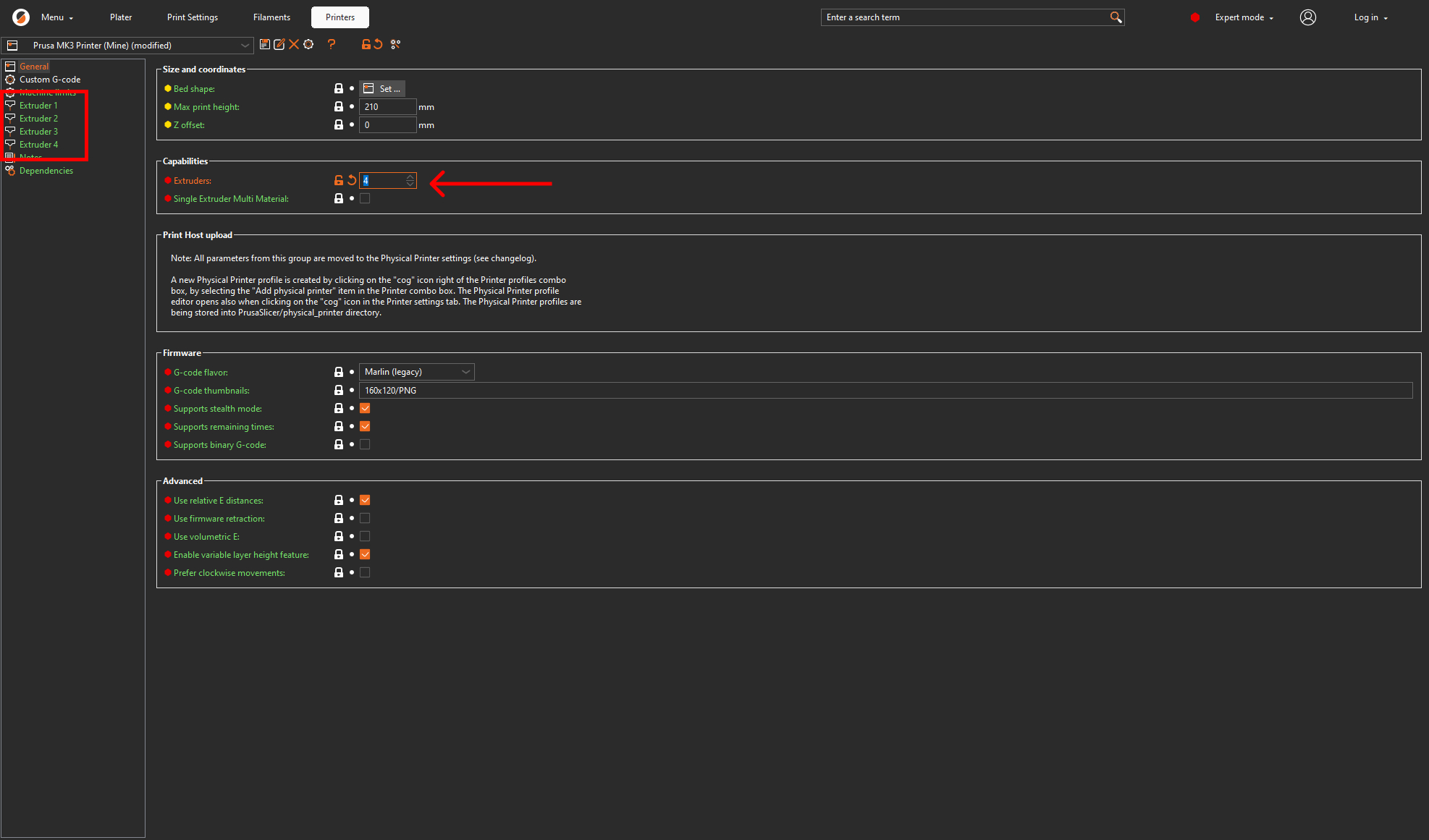The width and height of the screenshot is (1429, 840).
Task: Uncheck Use relative E distances
Action: (x=365, y=500)
